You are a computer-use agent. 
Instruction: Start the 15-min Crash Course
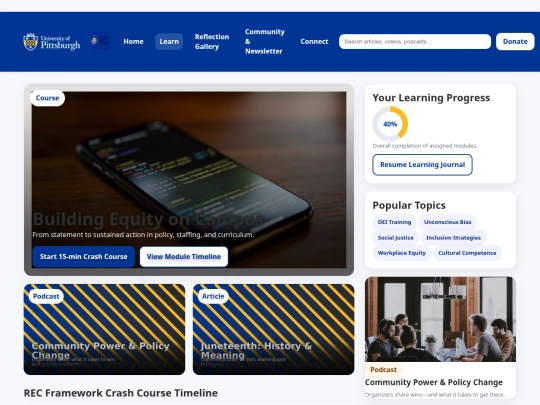click(x=84, y=257)
